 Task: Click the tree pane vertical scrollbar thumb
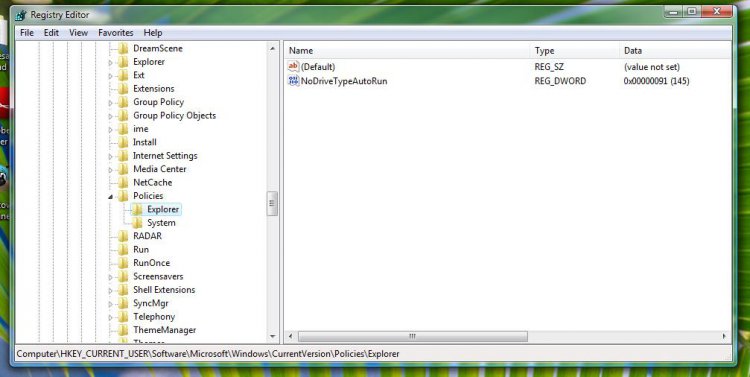(x=273, y=204)
